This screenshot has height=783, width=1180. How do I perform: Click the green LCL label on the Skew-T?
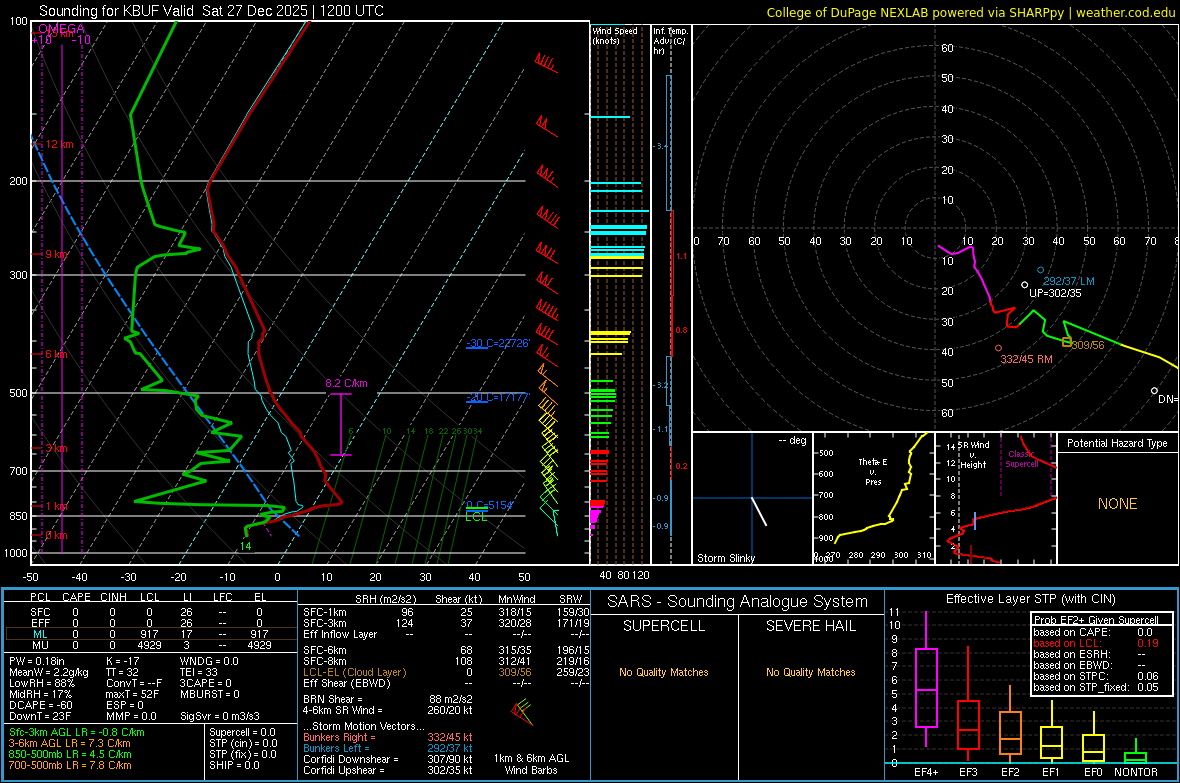[x=476, y=516]
